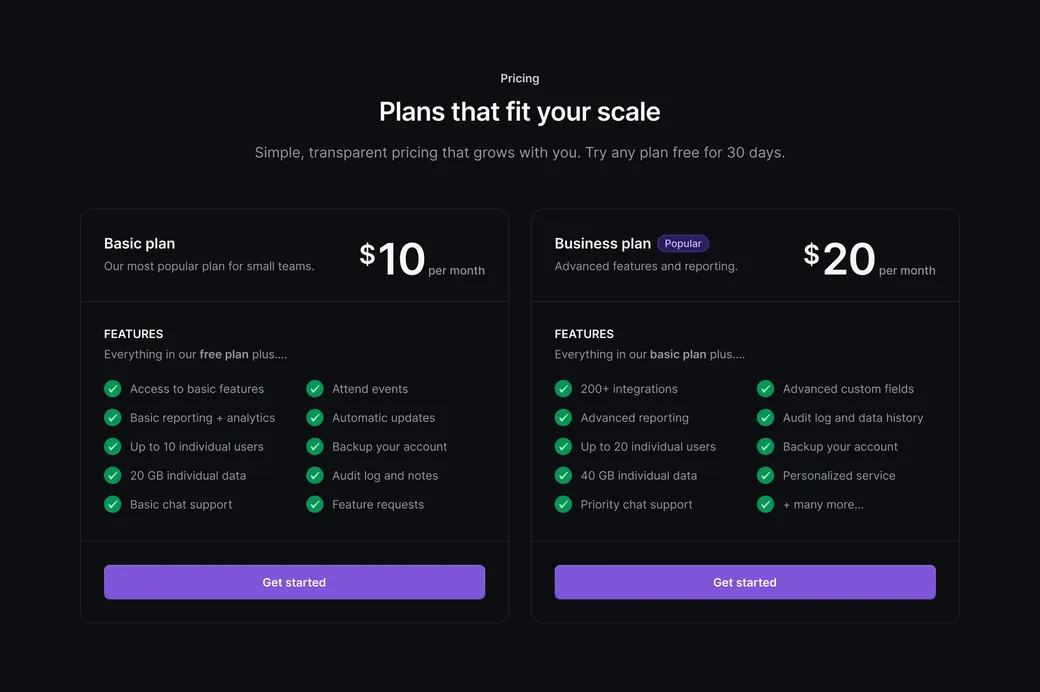The image size is (1040, 692).
Task: Click the checkmark beside Basic chat support
Action: pos(112,504)
